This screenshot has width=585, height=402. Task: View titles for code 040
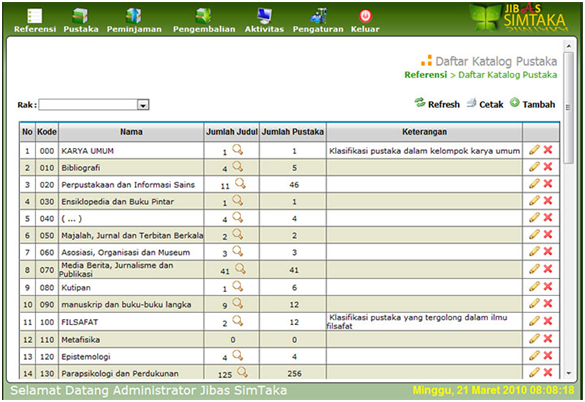click(238, 217)
